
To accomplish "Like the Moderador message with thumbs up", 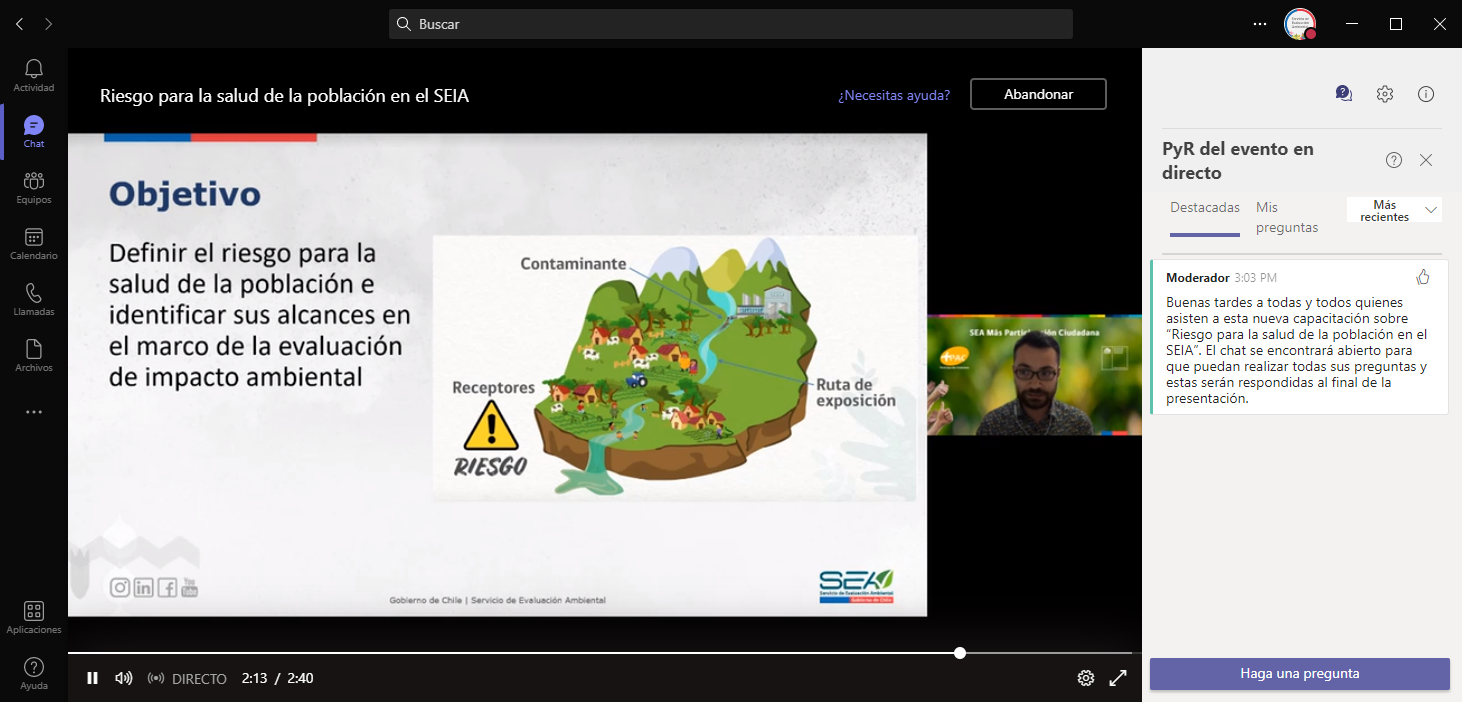I will [x=1423, y=277].
